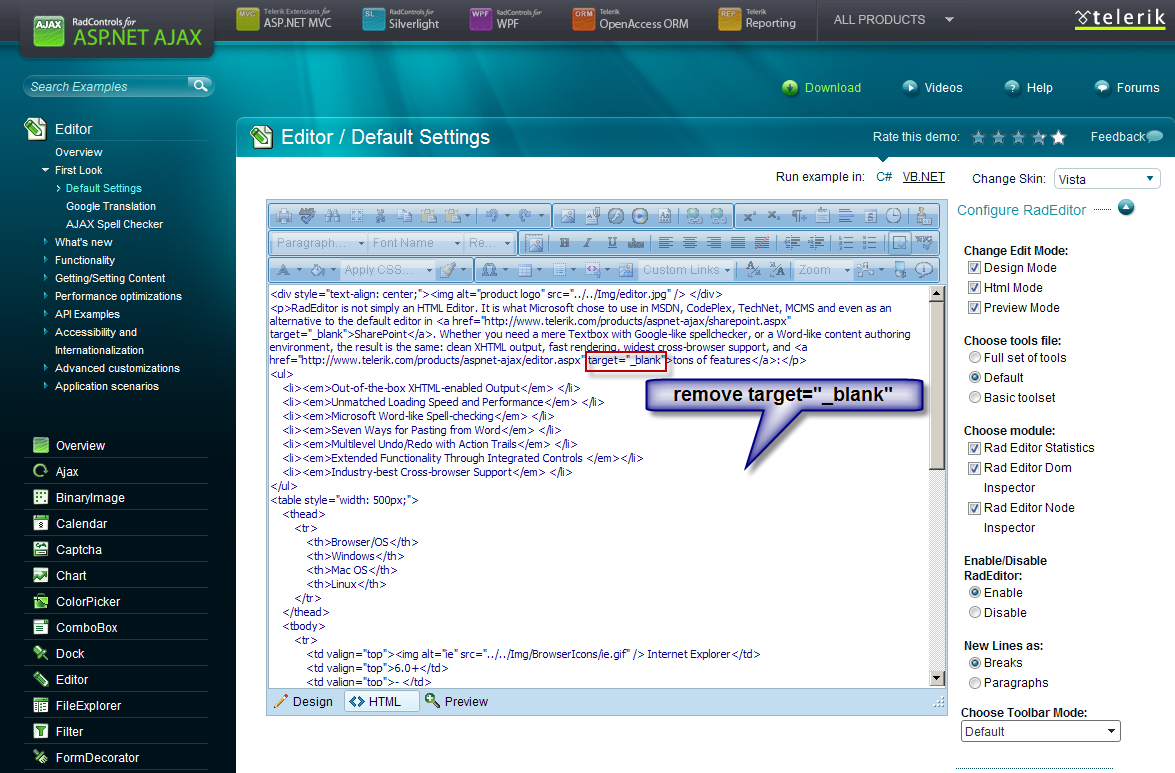Open the Silverlight product tab
The height and width of the screenshot is (773, 1175).
coord(401,19)
